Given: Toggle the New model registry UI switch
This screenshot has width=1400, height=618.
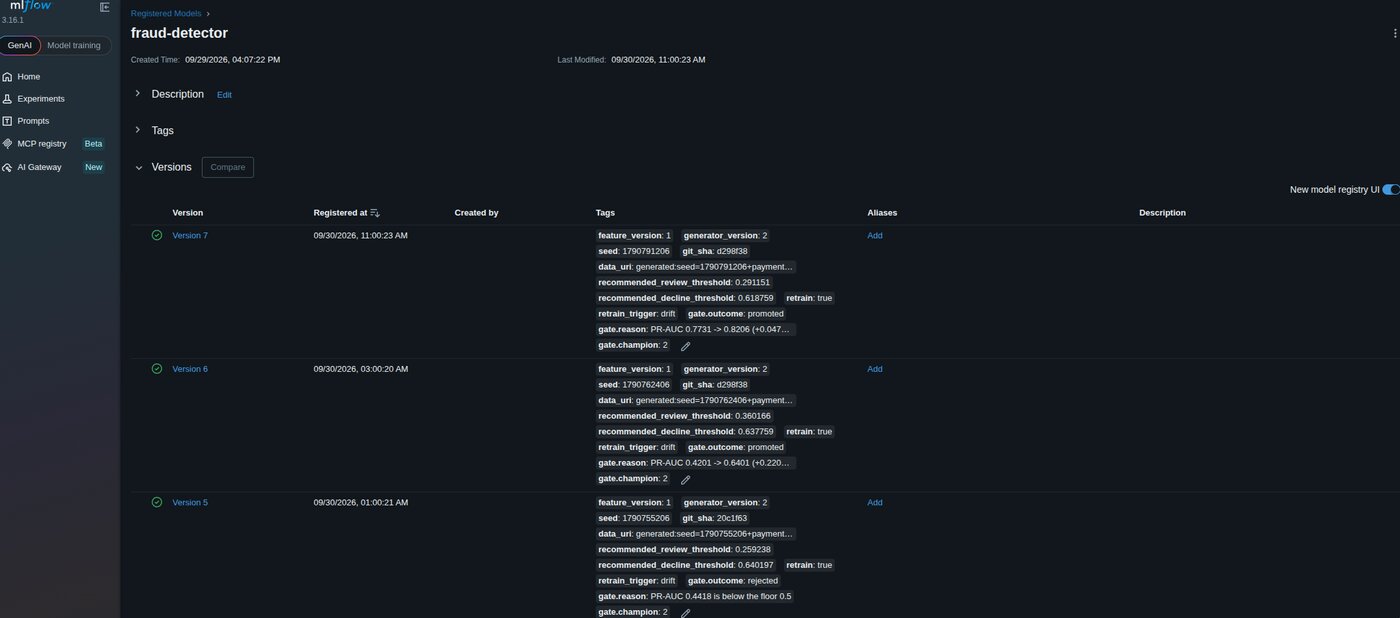Looking at the screenshot, I should [1391, 190].
